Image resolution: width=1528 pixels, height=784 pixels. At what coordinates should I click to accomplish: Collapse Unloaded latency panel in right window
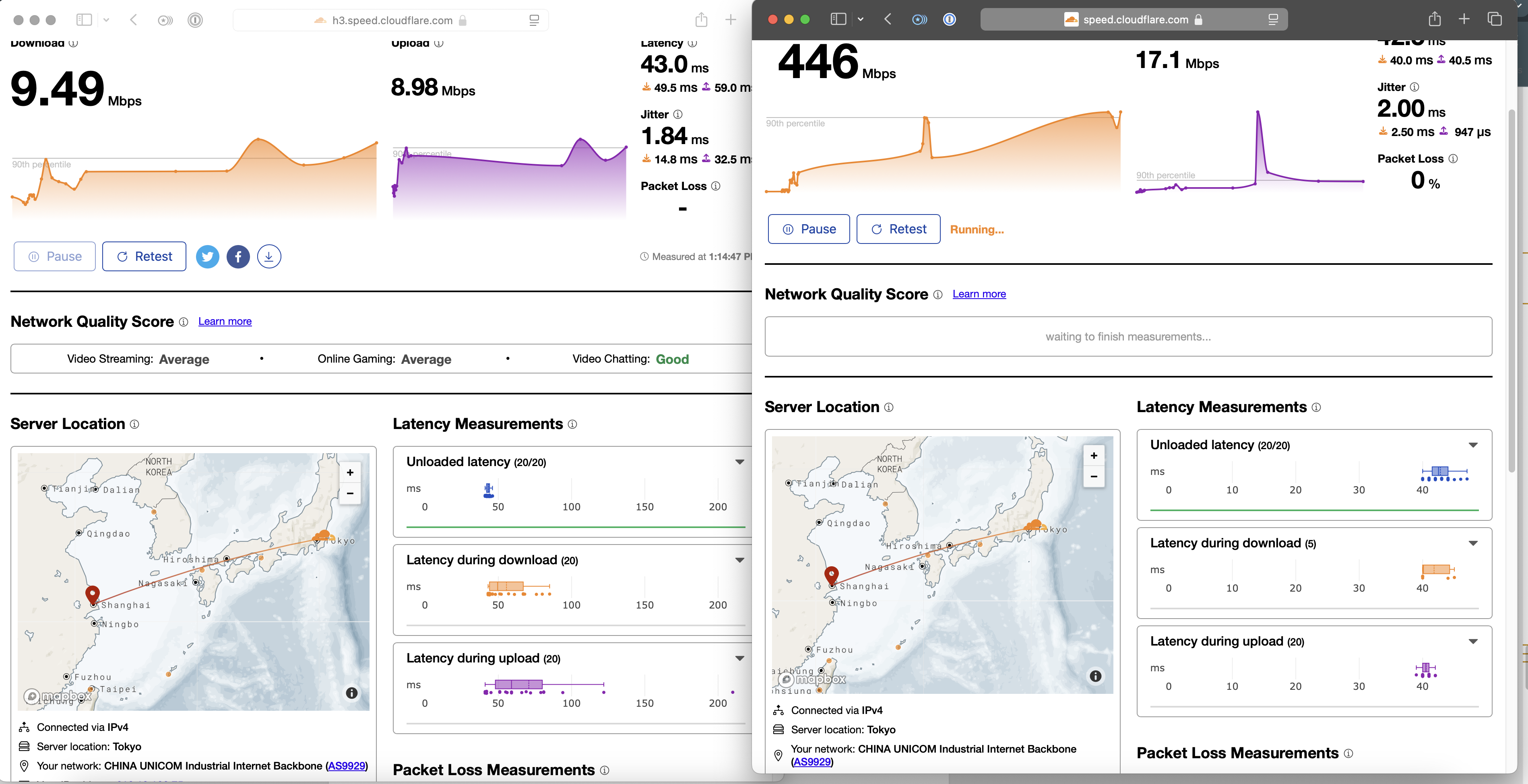[1473, 445]
